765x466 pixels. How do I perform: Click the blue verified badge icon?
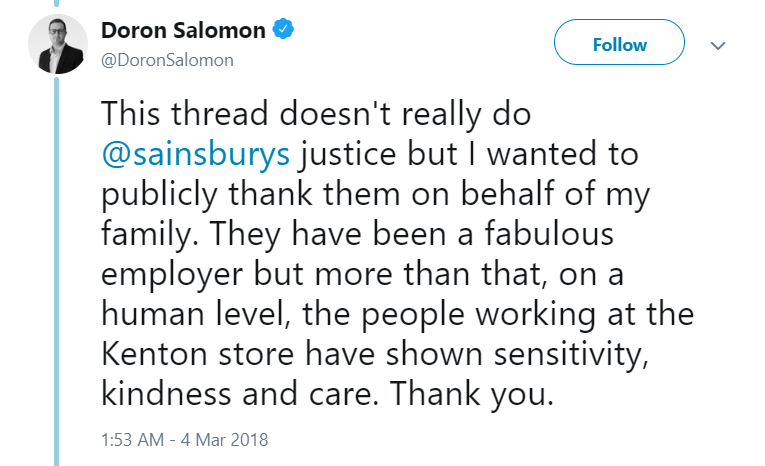click(x=283, y=29)
